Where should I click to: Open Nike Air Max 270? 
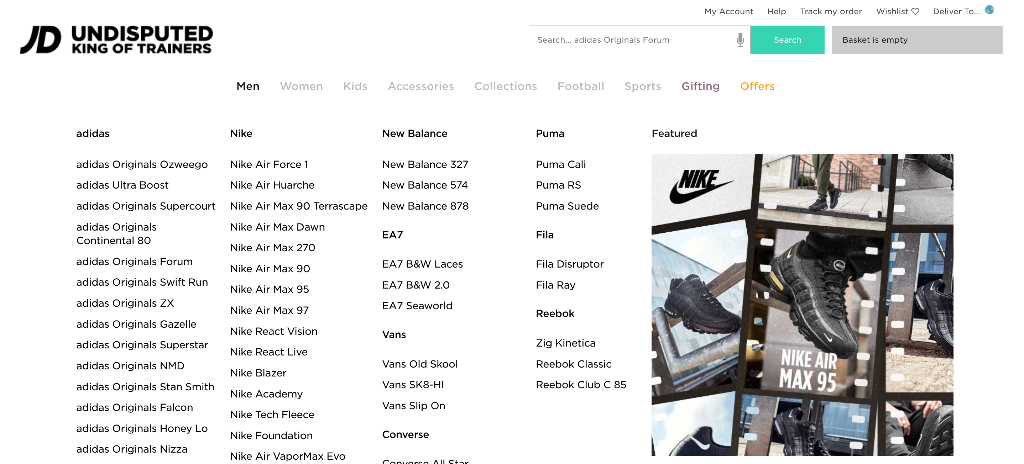click(x=272, y=248)
